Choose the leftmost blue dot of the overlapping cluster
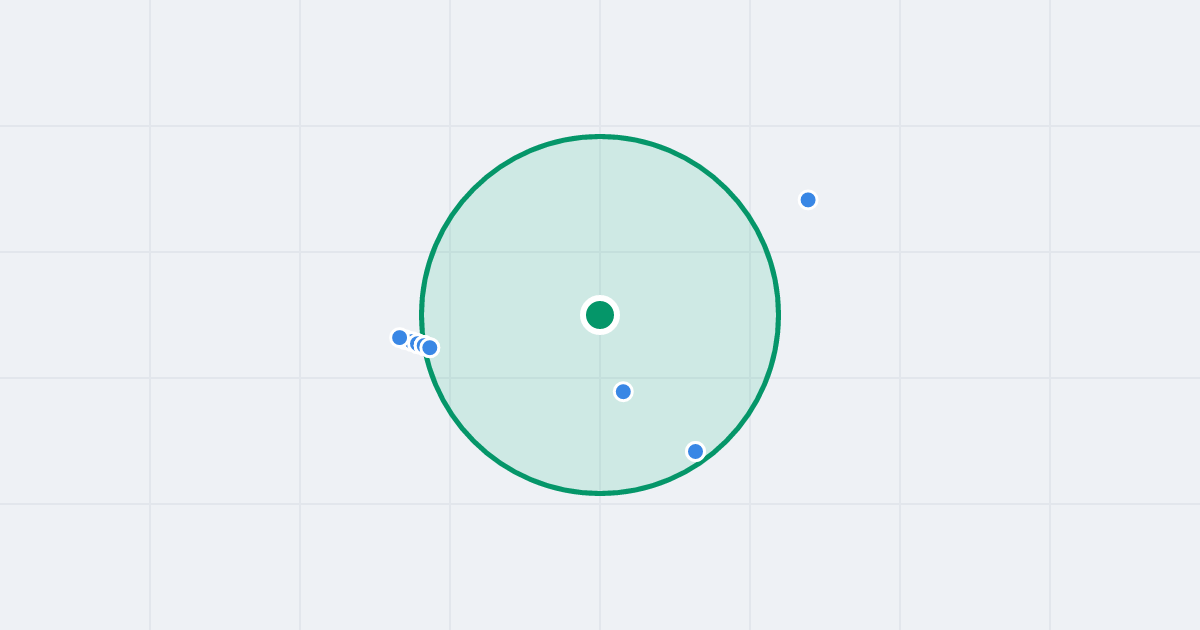1200x630 pixels. point(400,338)
